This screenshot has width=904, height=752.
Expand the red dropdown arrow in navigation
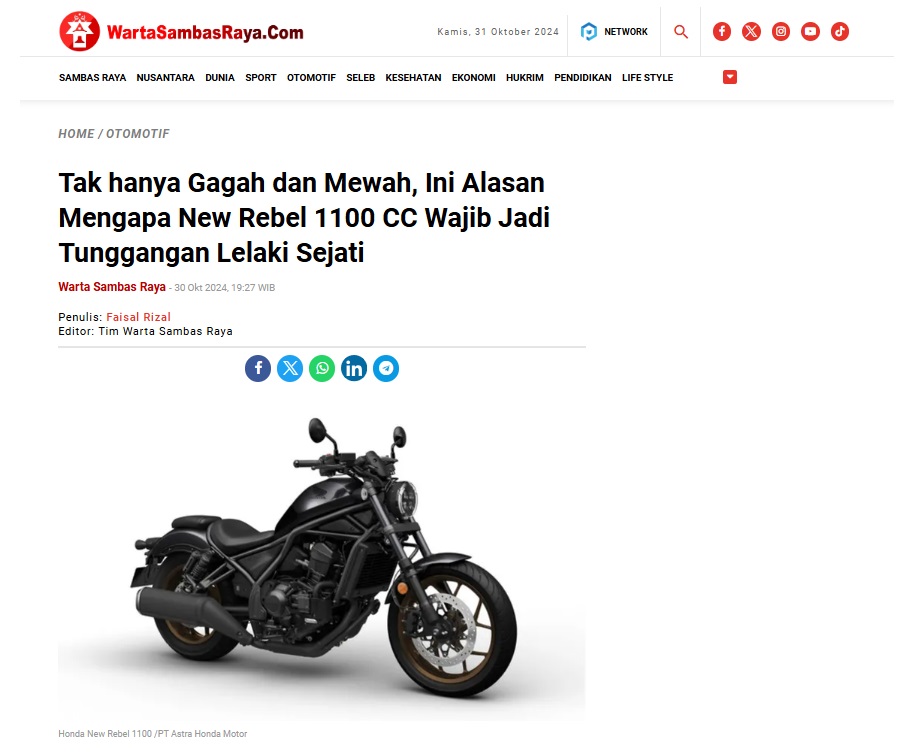pos(729,77)
